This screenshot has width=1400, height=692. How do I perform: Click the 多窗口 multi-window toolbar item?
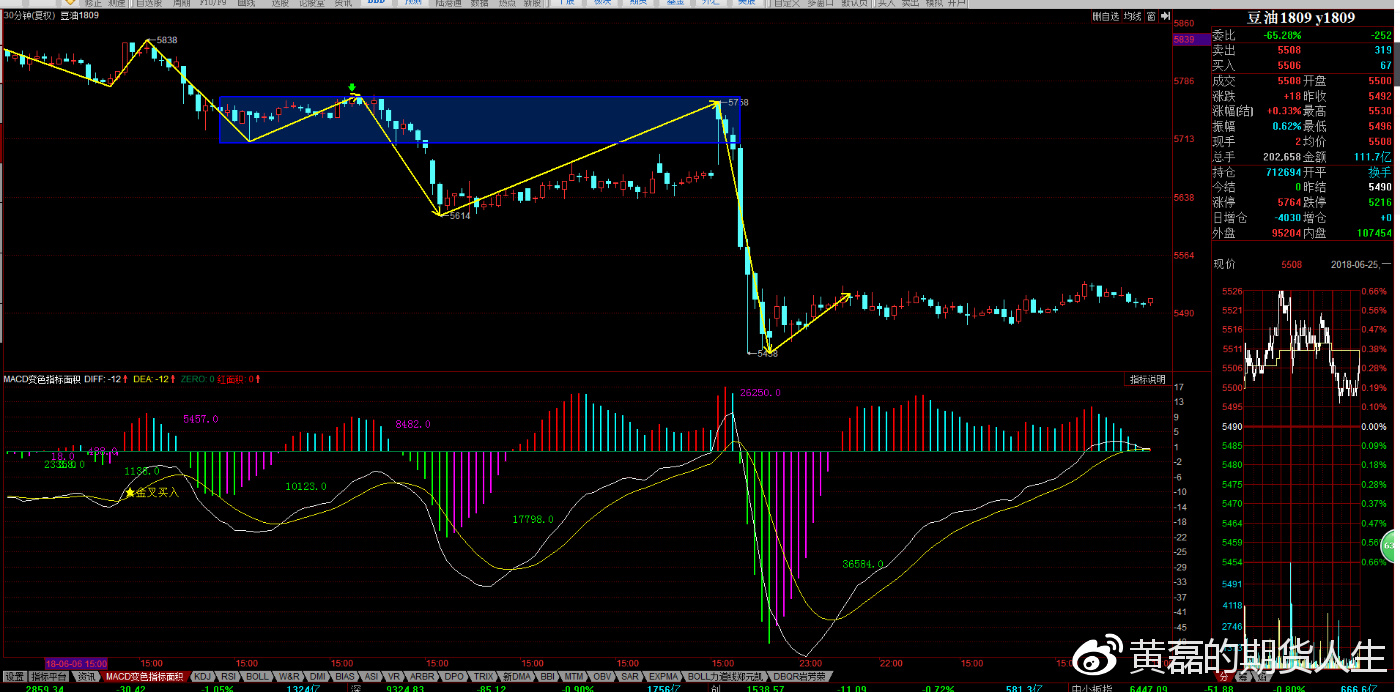pos(819,4)
